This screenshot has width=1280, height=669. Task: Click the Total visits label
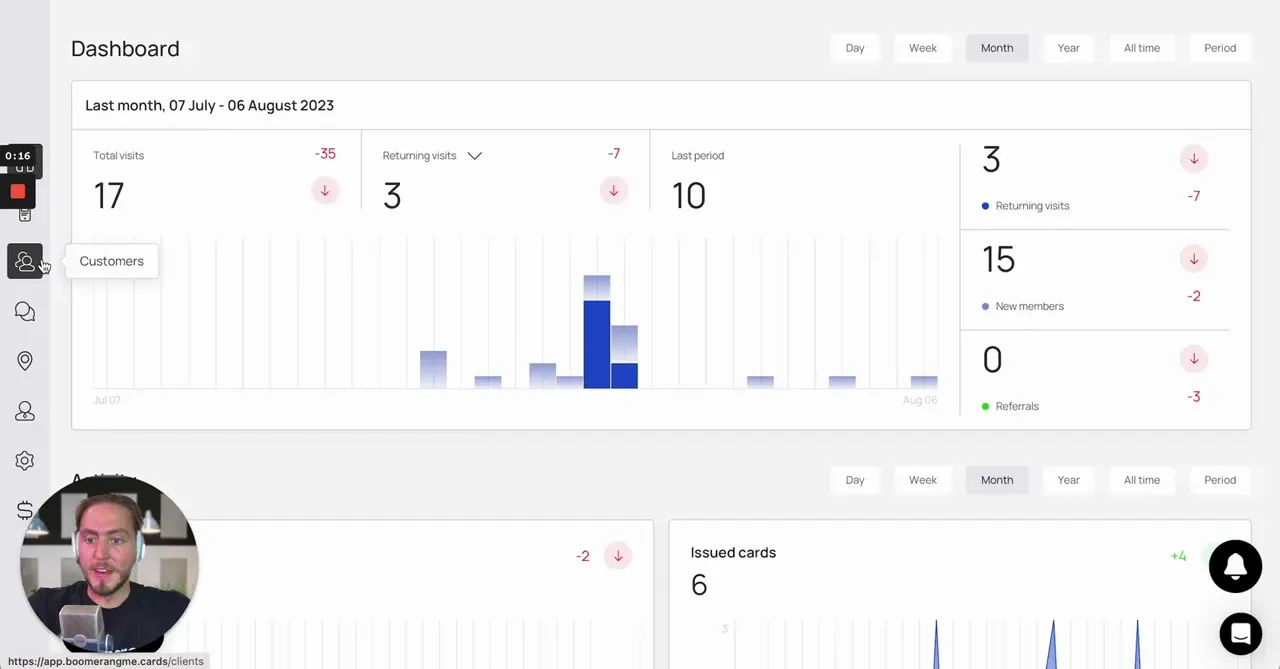point(118,156)
